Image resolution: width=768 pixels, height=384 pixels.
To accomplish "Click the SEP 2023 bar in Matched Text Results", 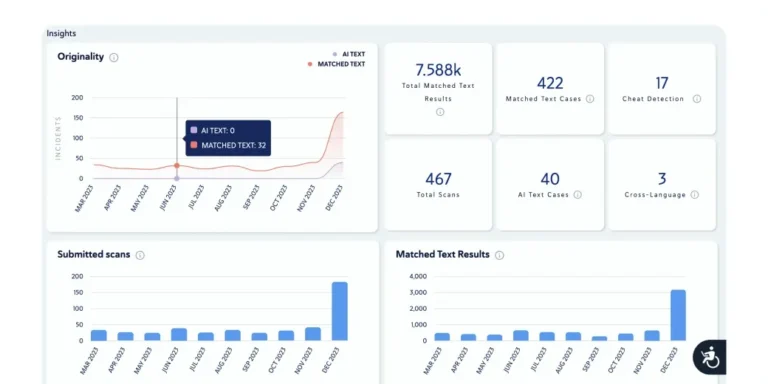I will click(x=599, y=338).
